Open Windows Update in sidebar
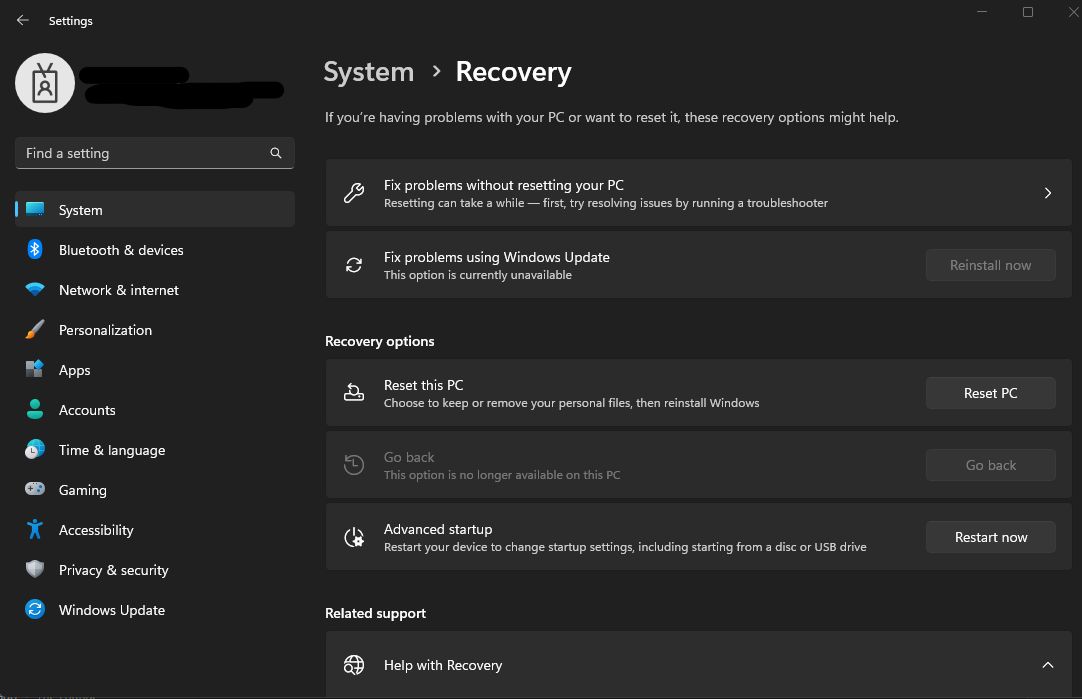Screen dimensions: 1082x699 point(155,610)
